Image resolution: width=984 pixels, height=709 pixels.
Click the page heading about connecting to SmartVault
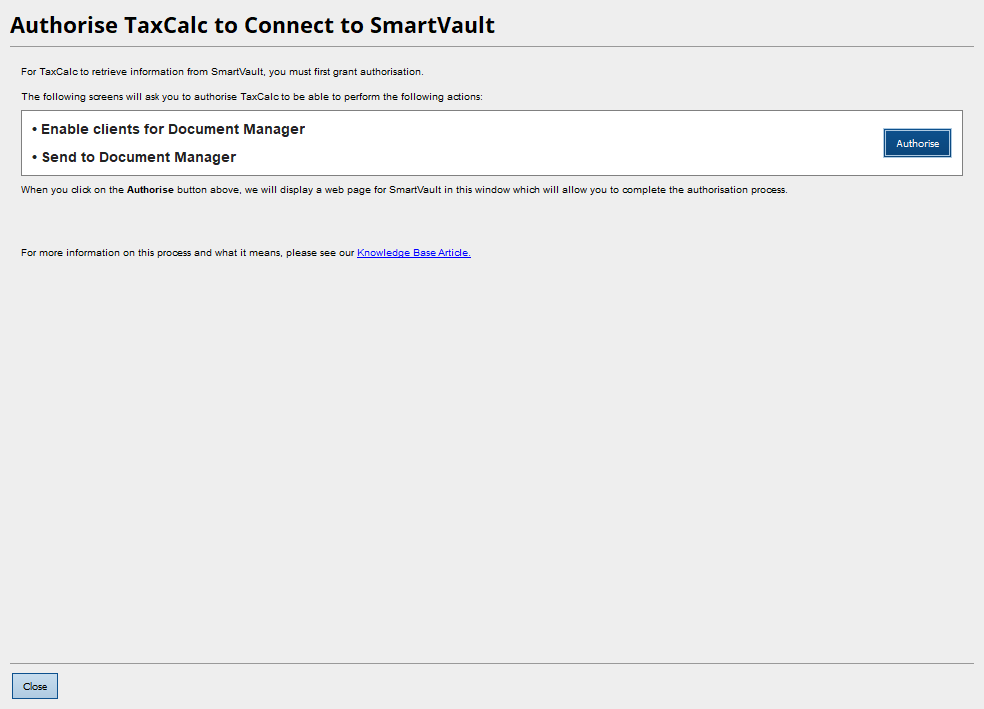pyautogui.click(x=252, y=25)
